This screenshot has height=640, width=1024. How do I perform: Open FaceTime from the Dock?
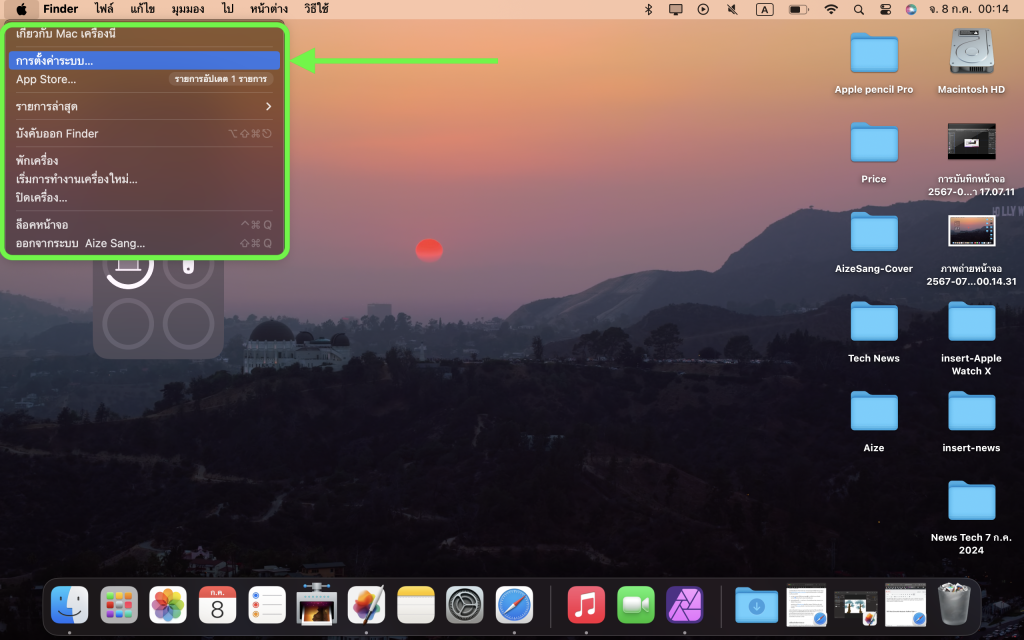[635, 604]
